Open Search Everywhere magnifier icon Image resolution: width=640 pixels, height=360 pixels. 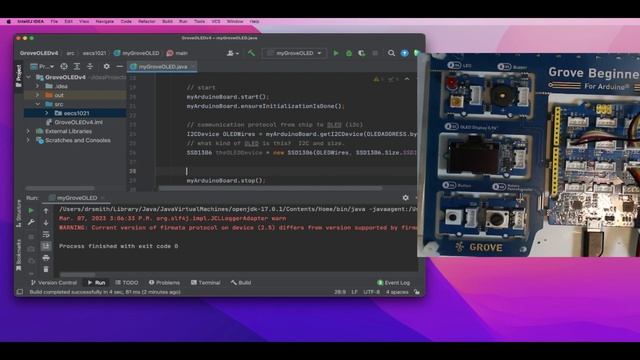click(x=391, y=53)
